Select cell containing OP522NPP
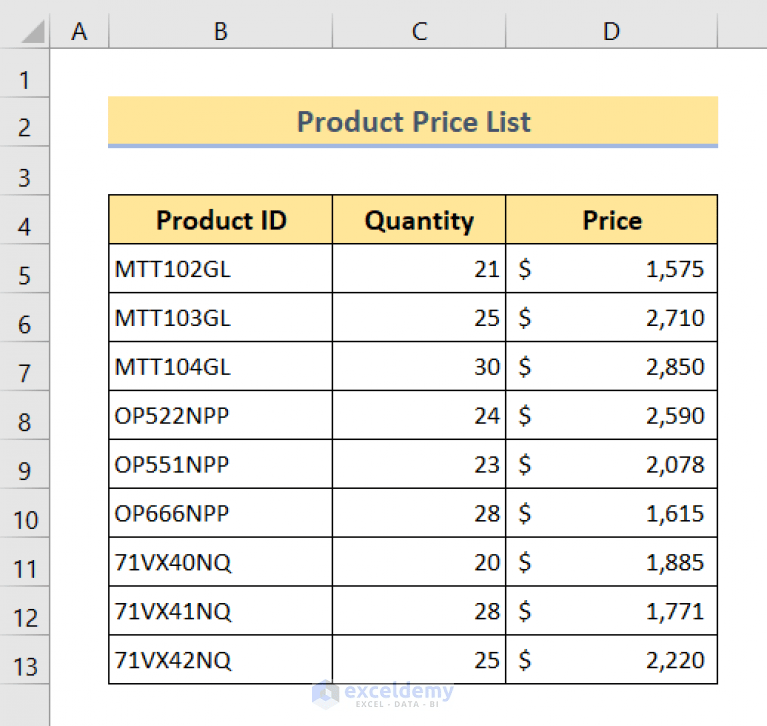Screen dimensions: 767x726 221,415
